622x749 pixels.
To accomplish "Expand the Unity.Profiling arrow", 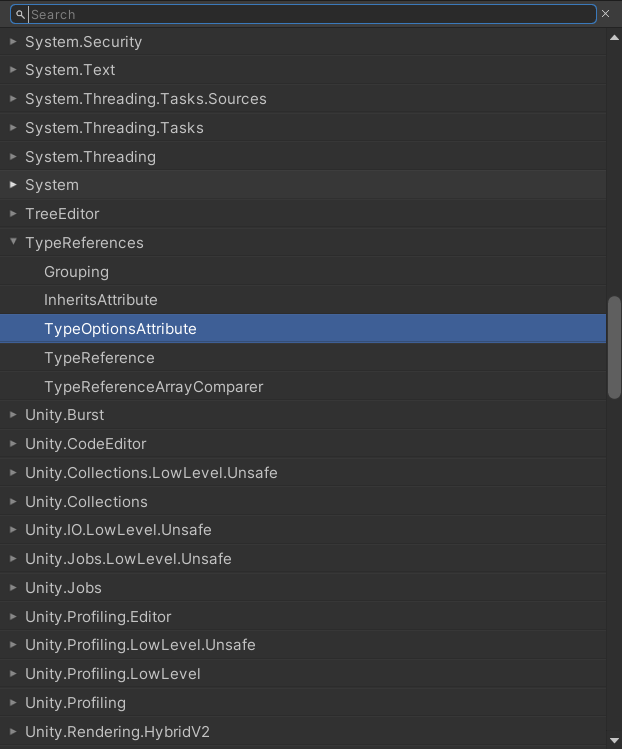I will pos(13,703).
